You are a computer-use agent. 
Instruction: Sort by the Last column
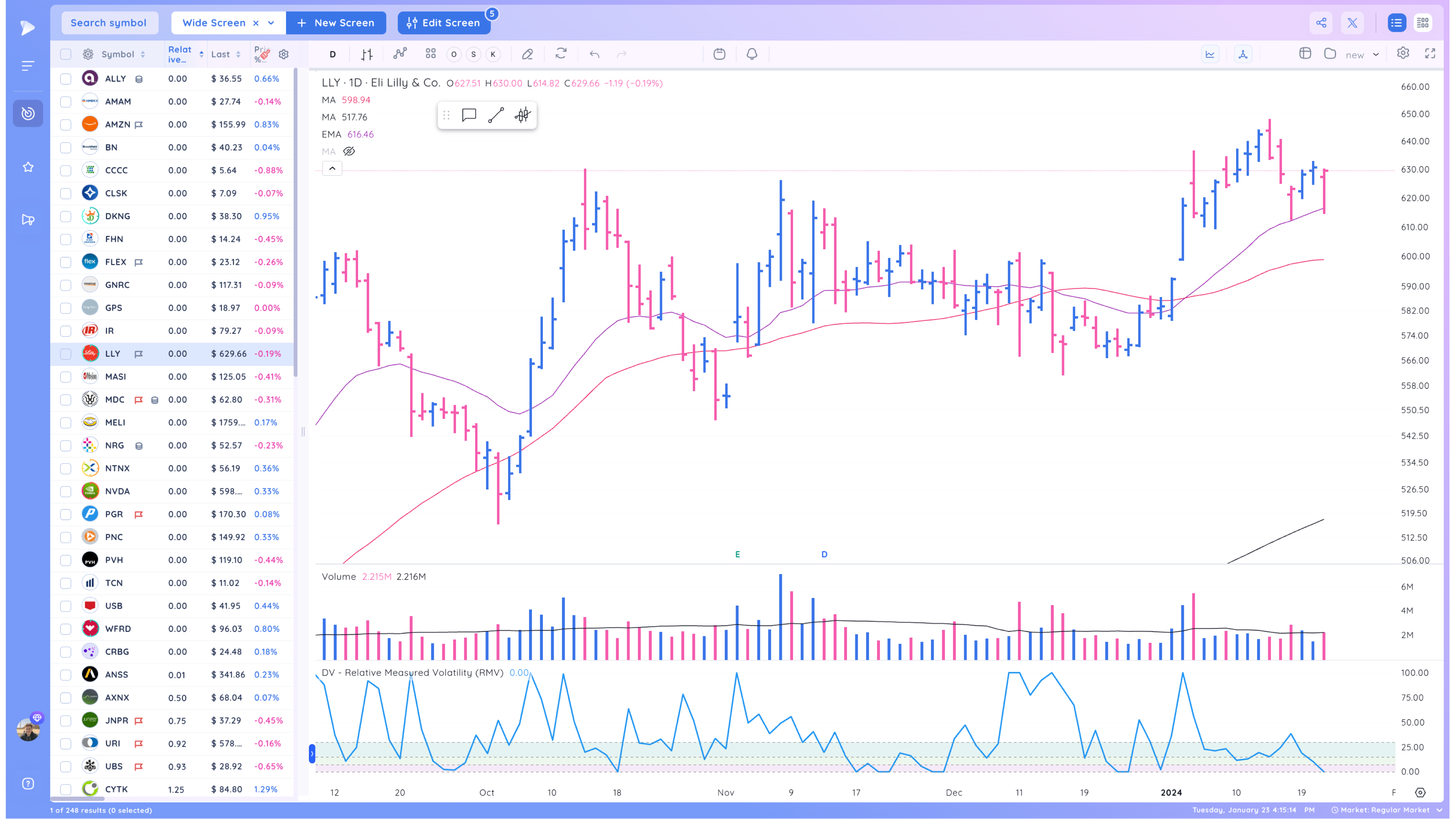point(226,54)
